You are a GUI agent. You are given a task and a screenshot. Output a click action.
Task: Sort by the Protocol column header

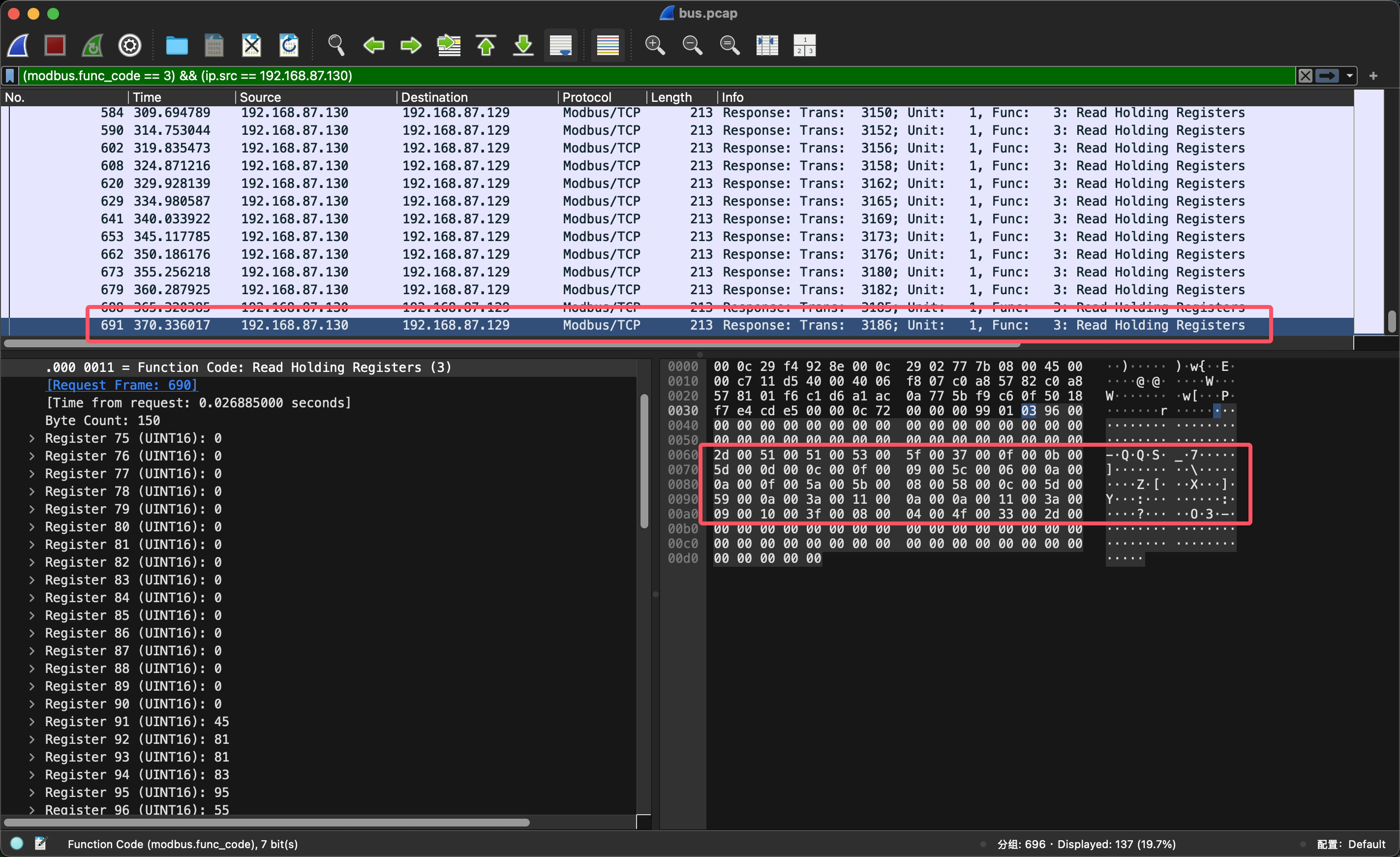point(602,97)
